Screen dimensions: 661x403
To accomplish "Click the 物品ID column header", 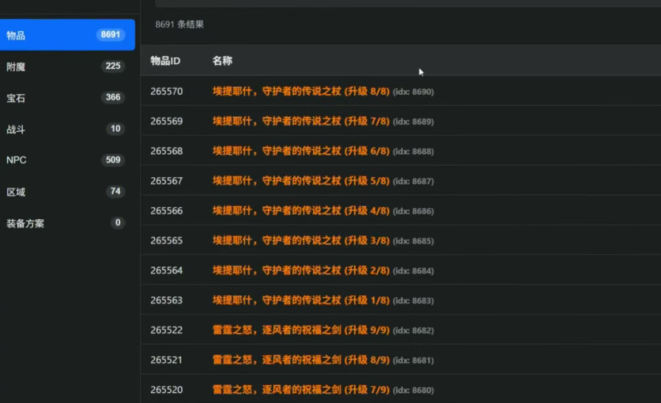I will (166, 61).
